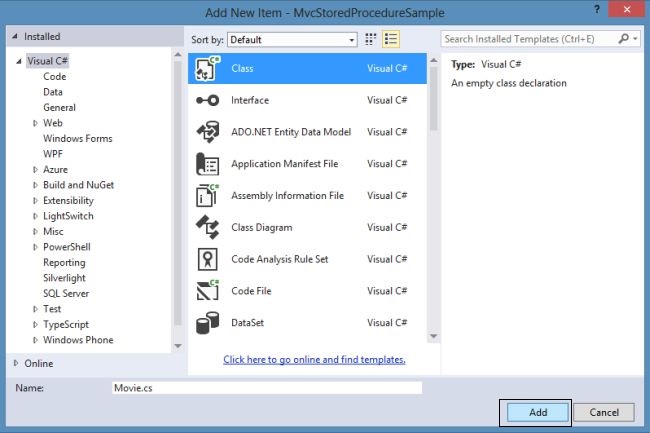Collapse the Installed section
This screenshot has width=650, height=433.
tap(15, 36)
